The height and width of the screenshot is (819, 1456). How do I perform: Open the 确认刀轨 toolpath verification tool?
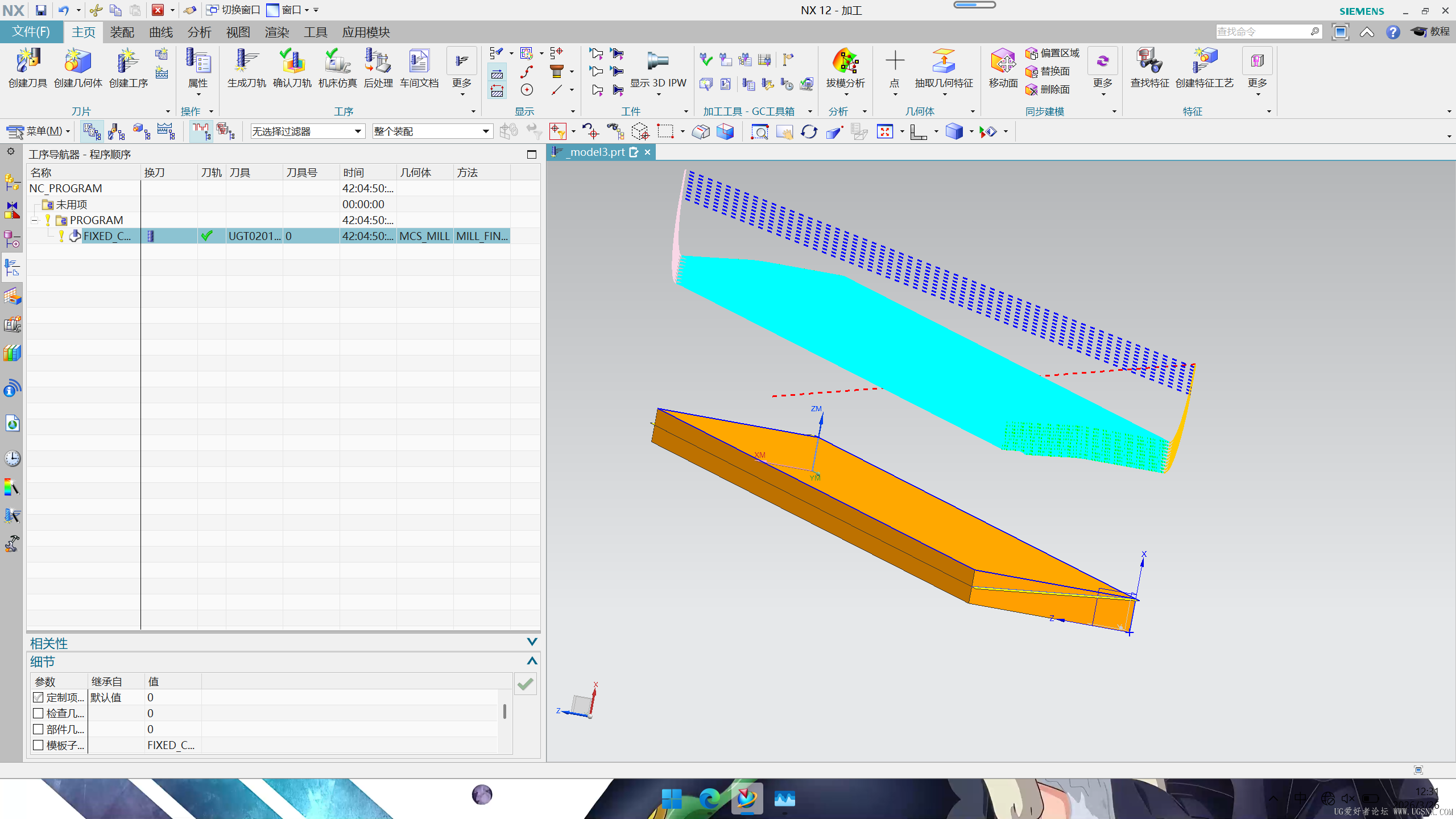(x=292, y=68)
